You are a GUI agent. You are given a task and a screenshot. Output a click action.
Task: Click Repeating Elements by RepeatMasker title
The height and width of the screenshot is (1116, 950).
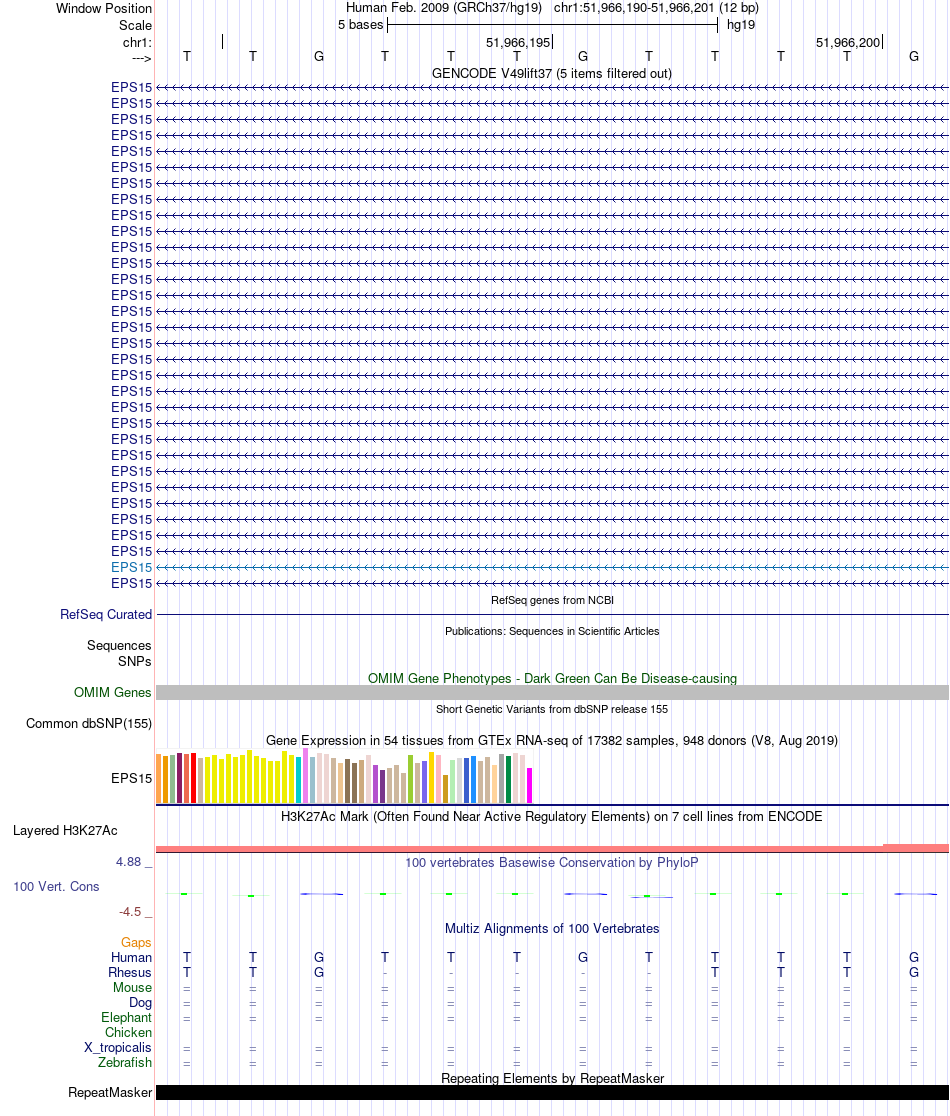tap(552, 1079)
